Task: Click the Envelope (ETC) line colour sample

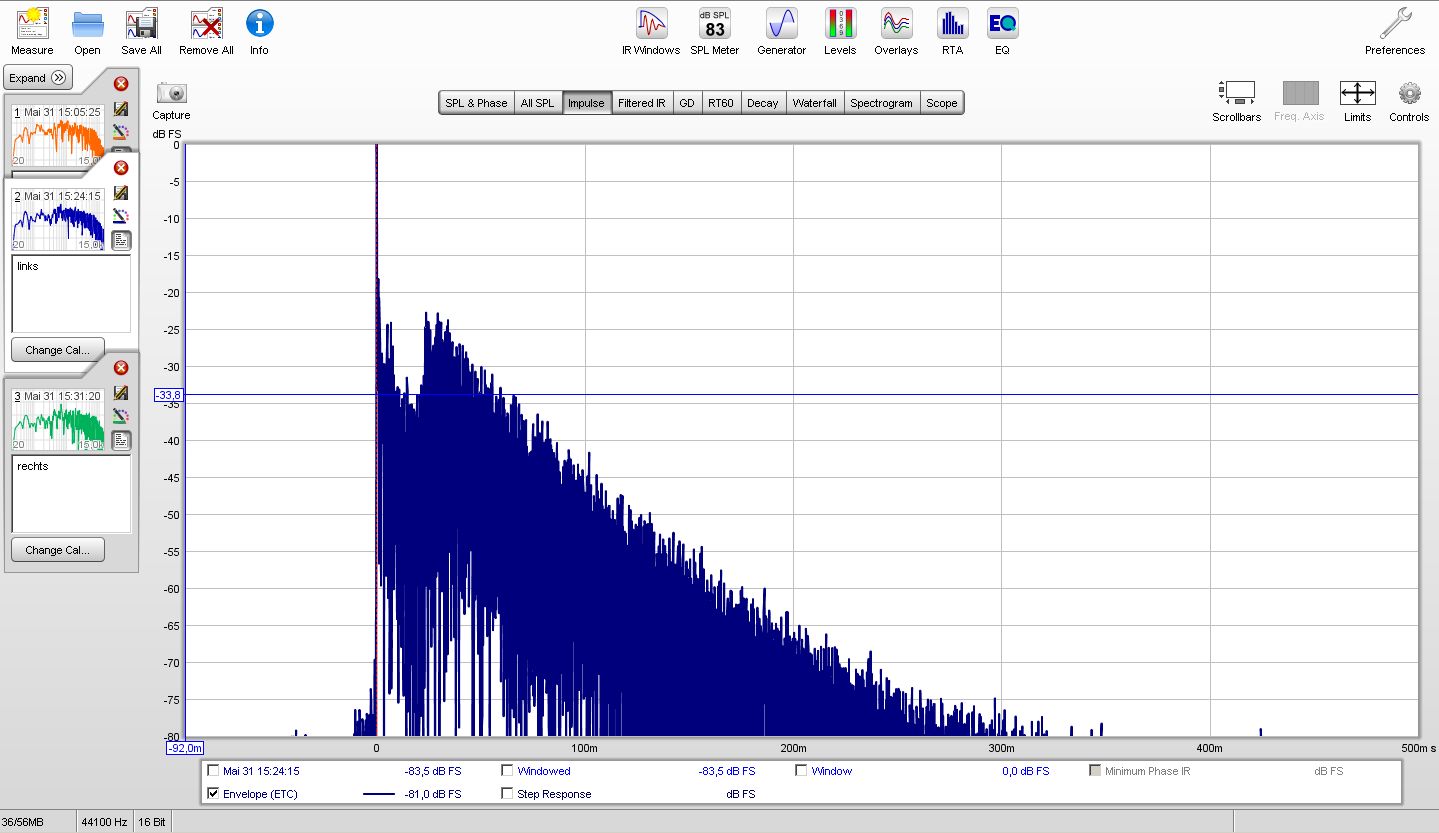Action: point(378,794)
